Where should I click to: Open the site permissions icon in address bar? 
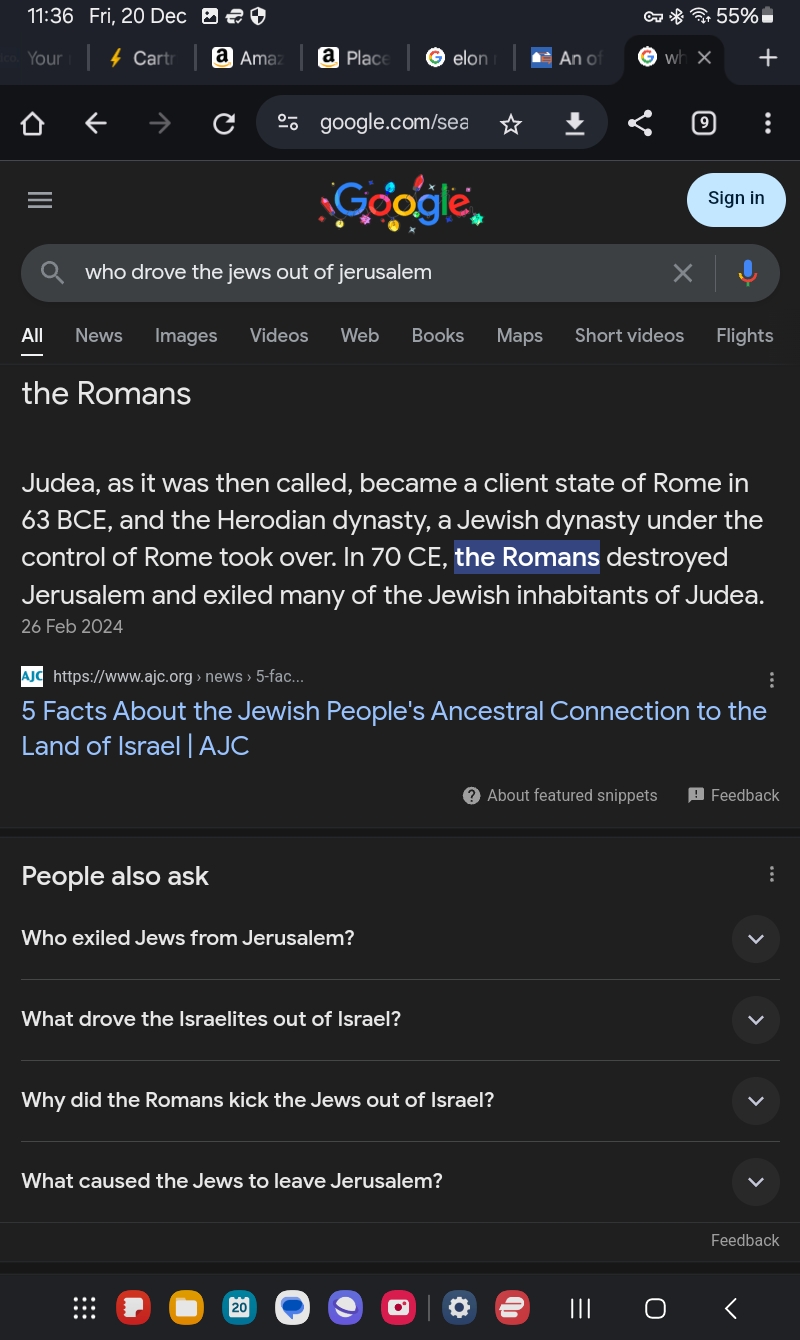pyautogui.click(x=288, y=122)
